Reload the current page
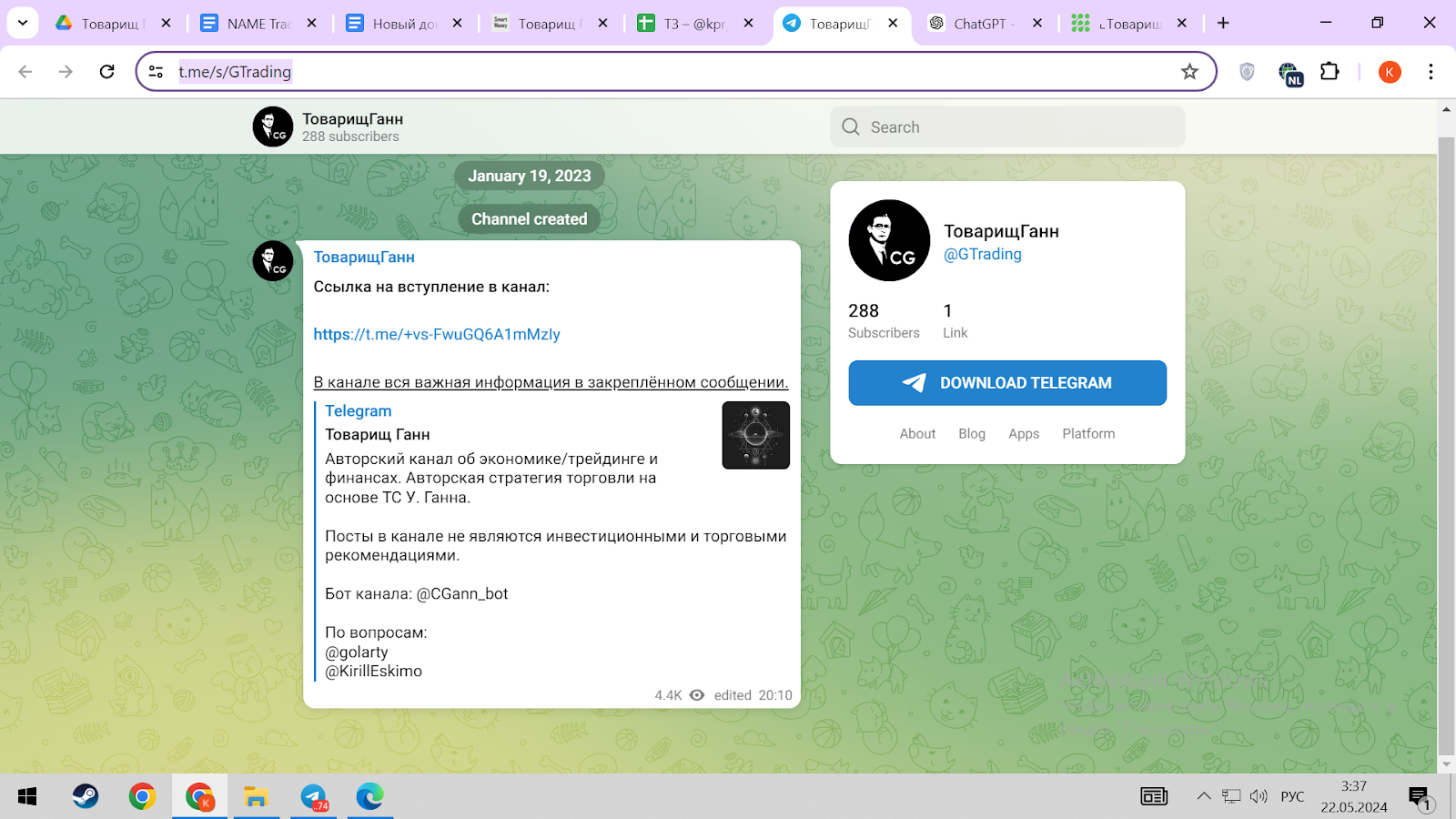Viewport: 1456px width, 819px height. click(x=106, y=72)
